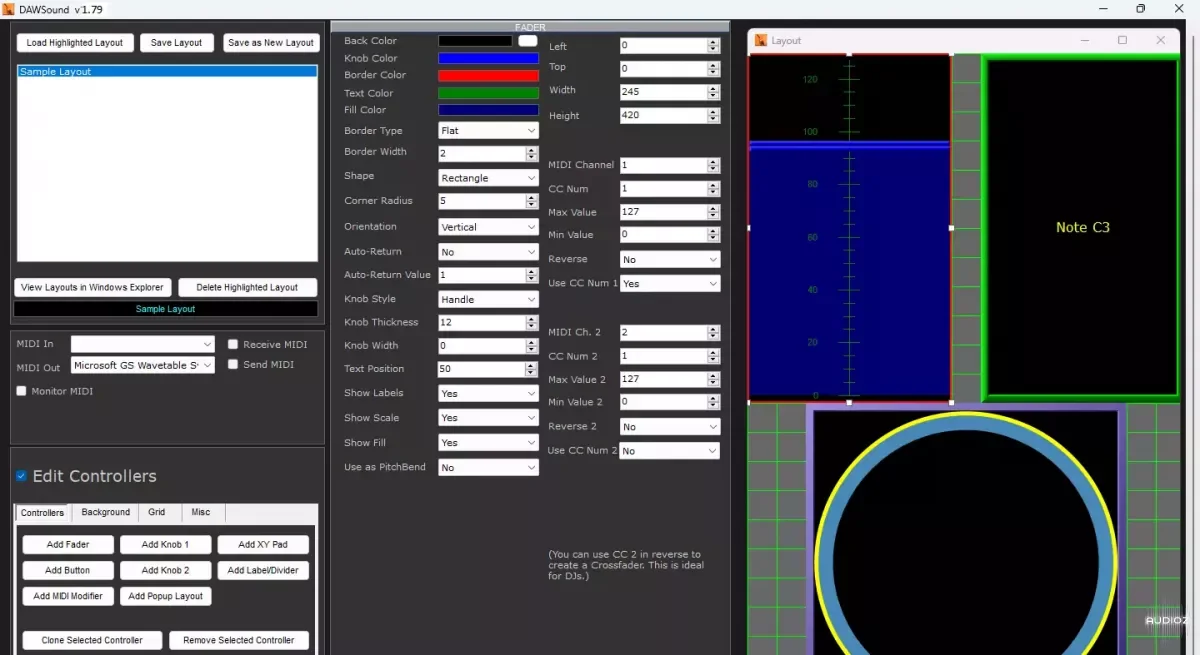
Task: Click the Save Layout button
Action: point(176,43)
